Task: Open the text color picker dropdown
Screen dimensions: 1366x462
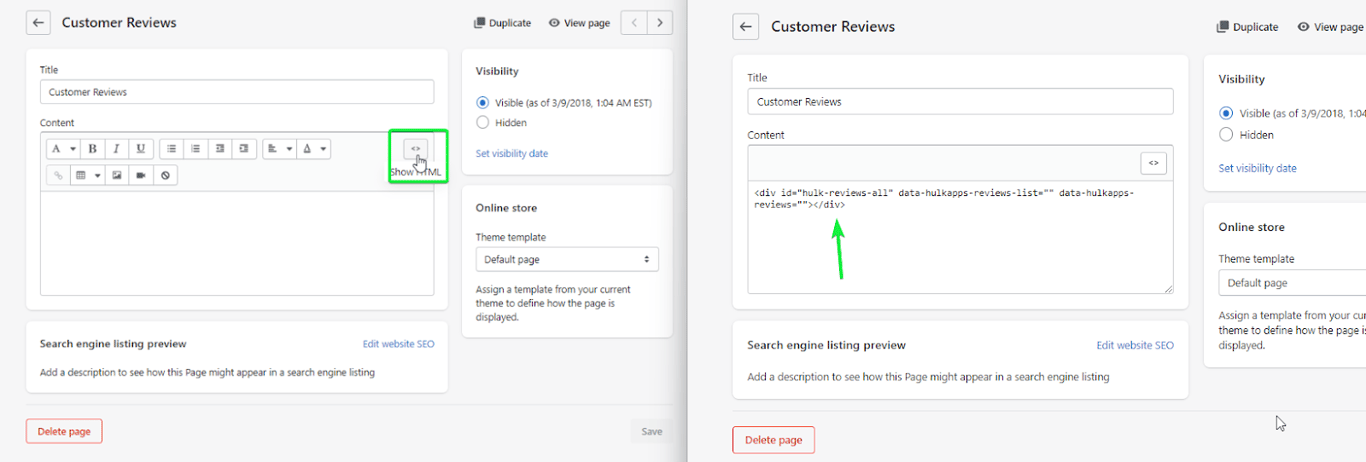Action: [314, 149]
